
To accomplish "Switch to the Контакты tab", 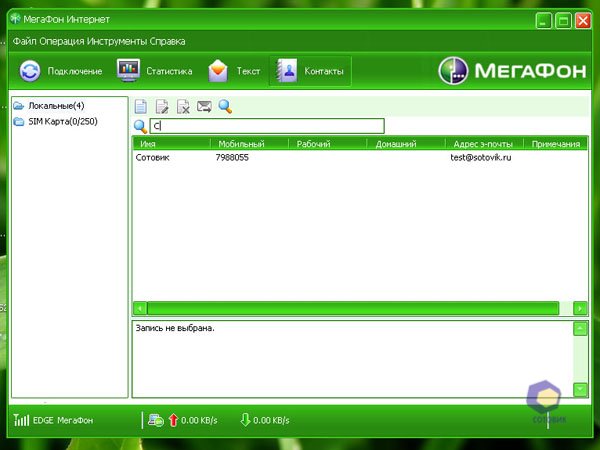I will tap(310, 71).
